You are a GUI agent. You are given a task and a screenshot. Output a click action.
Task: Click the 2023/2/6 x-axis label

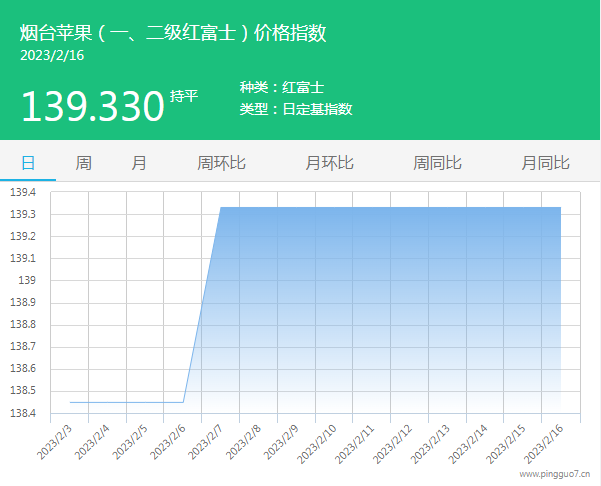(x=167, y=442)
